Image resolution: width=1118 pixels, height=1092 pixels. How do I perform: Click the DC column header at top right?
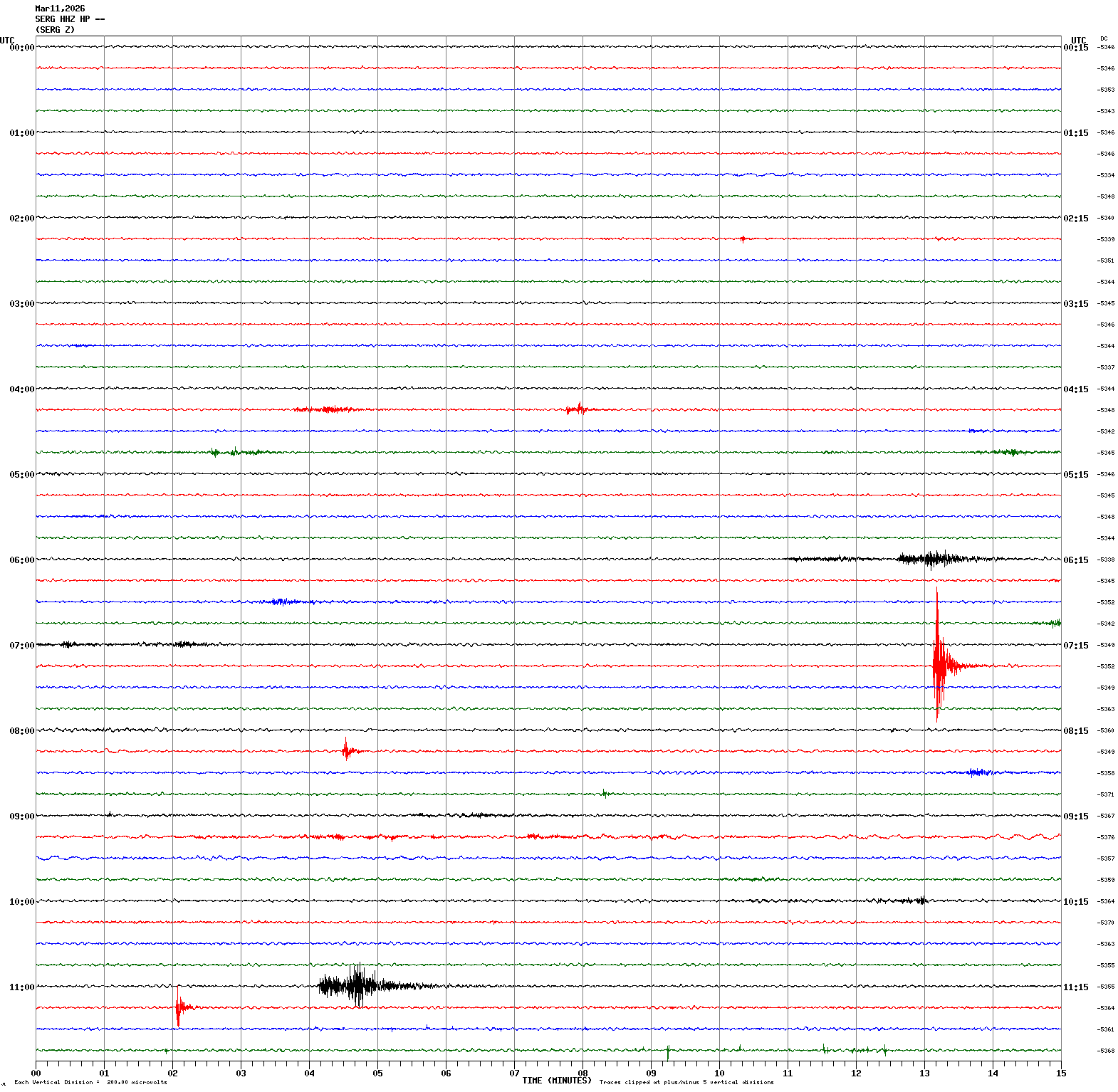coord(1104,38)
